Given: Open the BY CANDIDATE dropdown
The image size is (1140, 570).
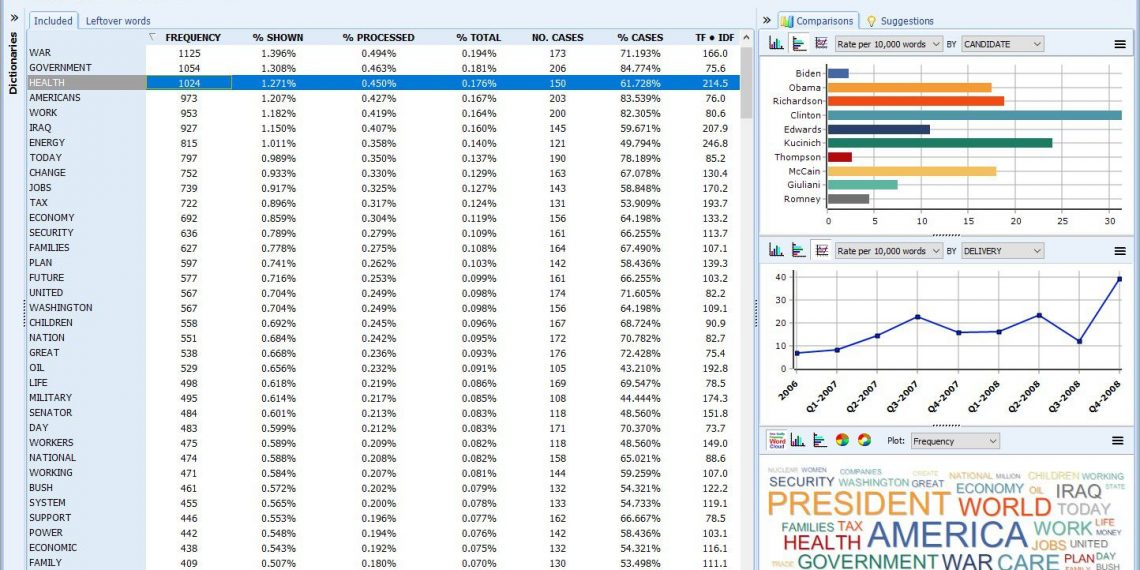Looking at the screenshot, I should click(1003, 44).
